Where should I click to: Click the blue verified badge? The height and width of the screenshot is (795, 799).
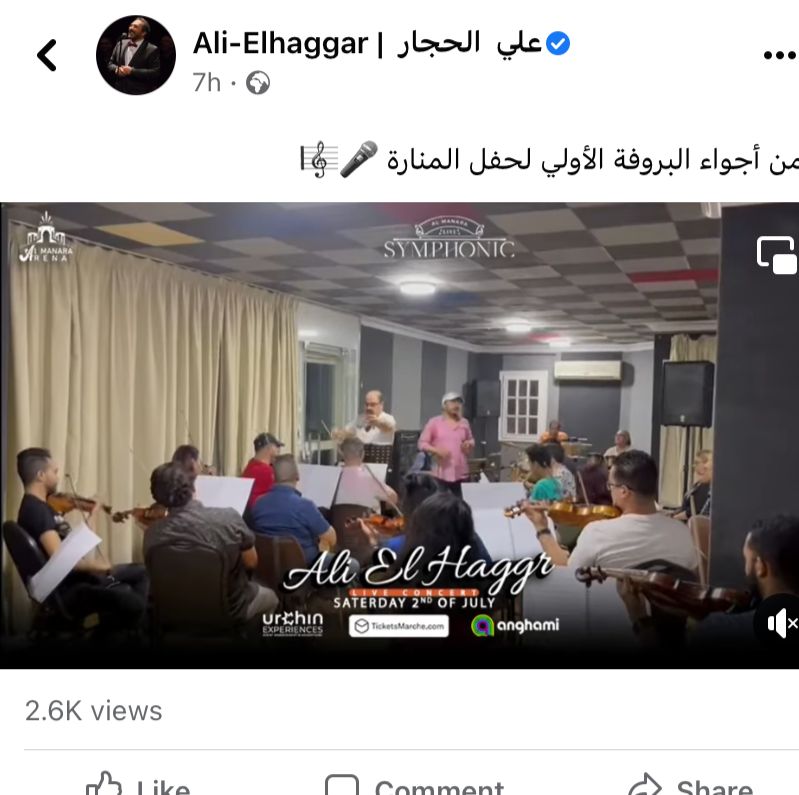558,43
